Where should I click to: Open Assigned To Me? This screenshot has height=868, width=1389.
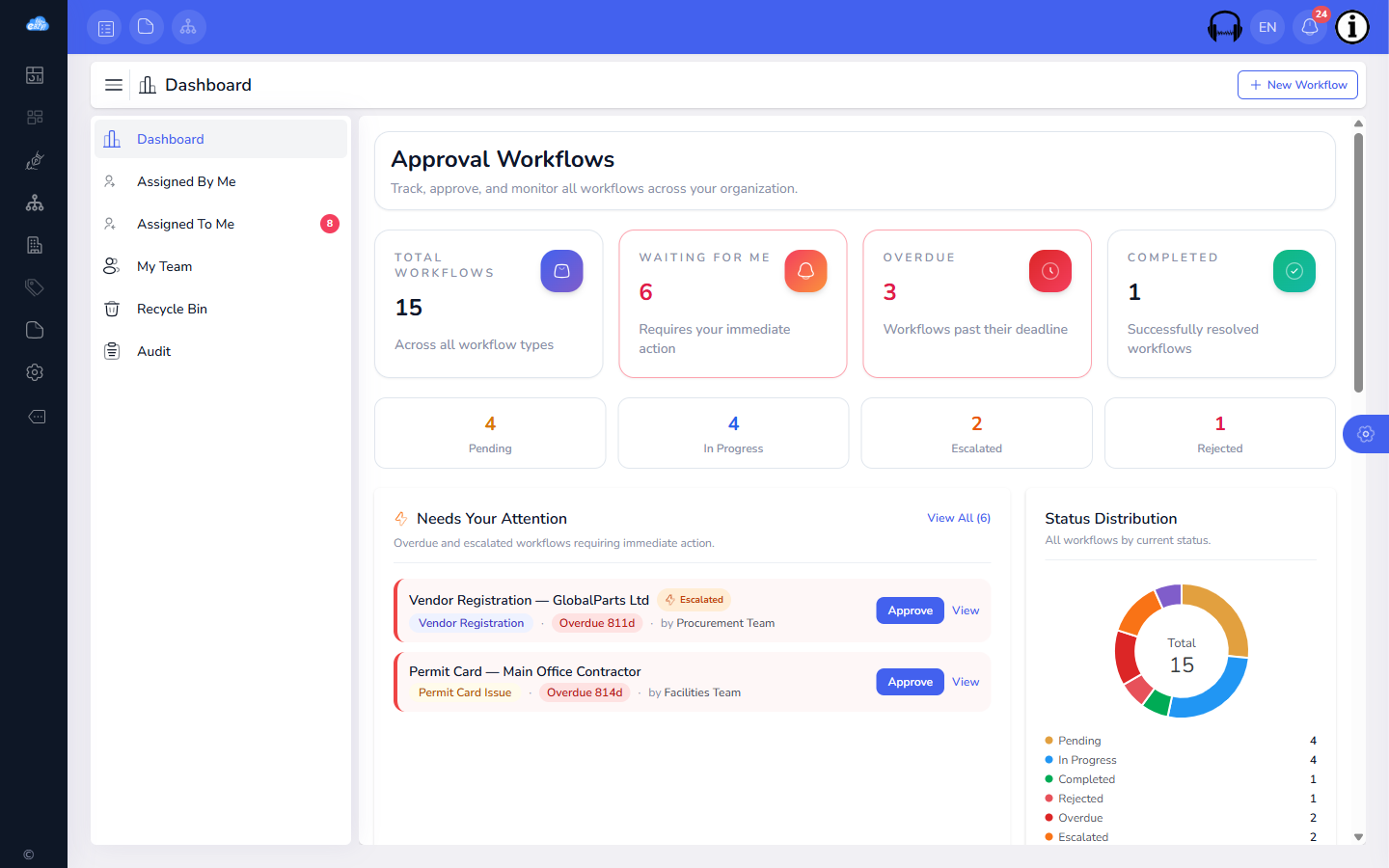point(221,224)
